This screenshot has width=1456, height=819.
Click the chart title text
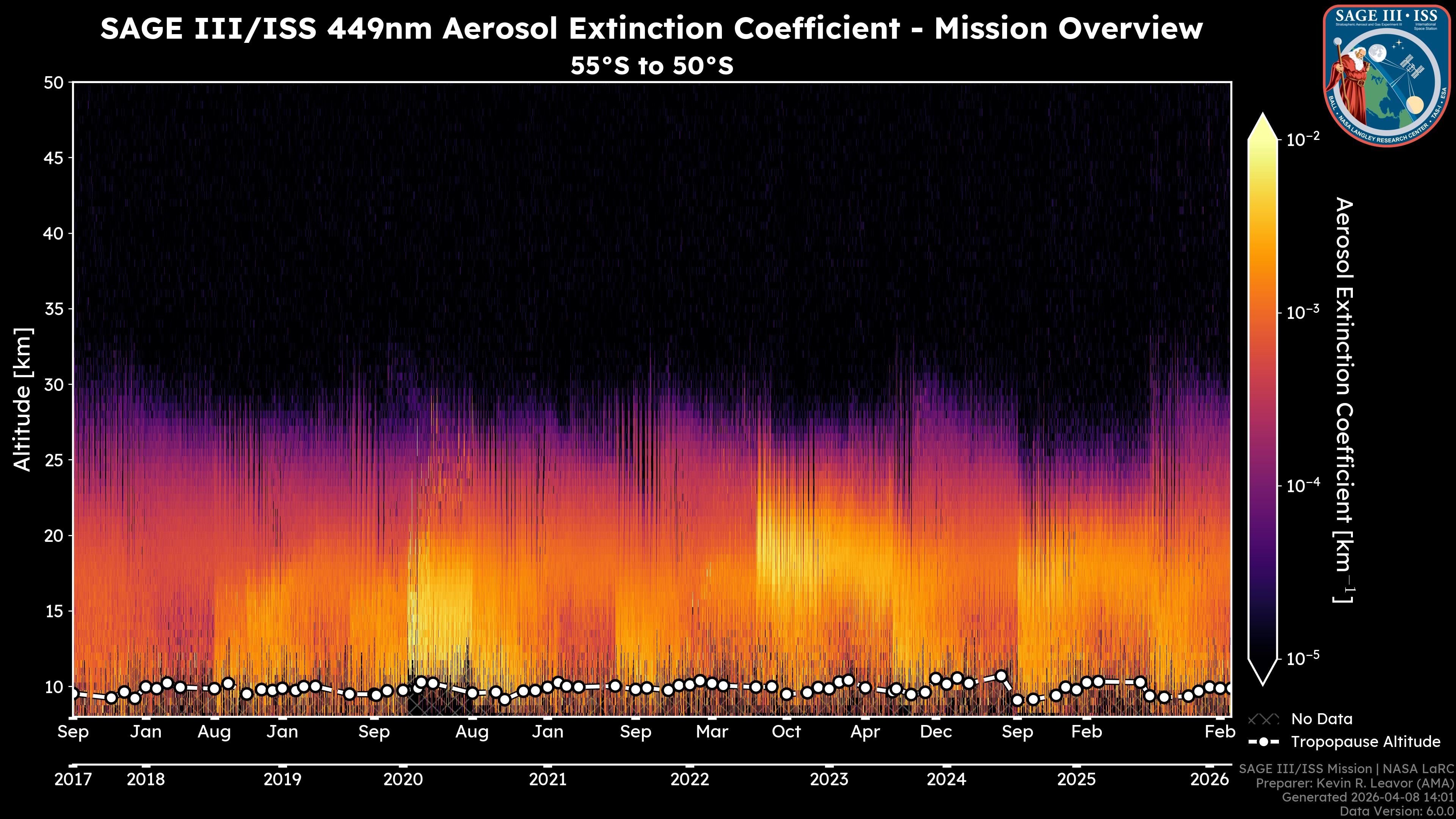(651, 28)
